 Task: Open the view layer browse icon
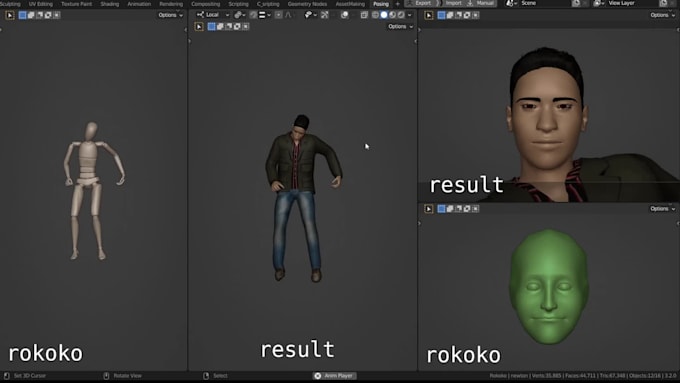point(598,3)
